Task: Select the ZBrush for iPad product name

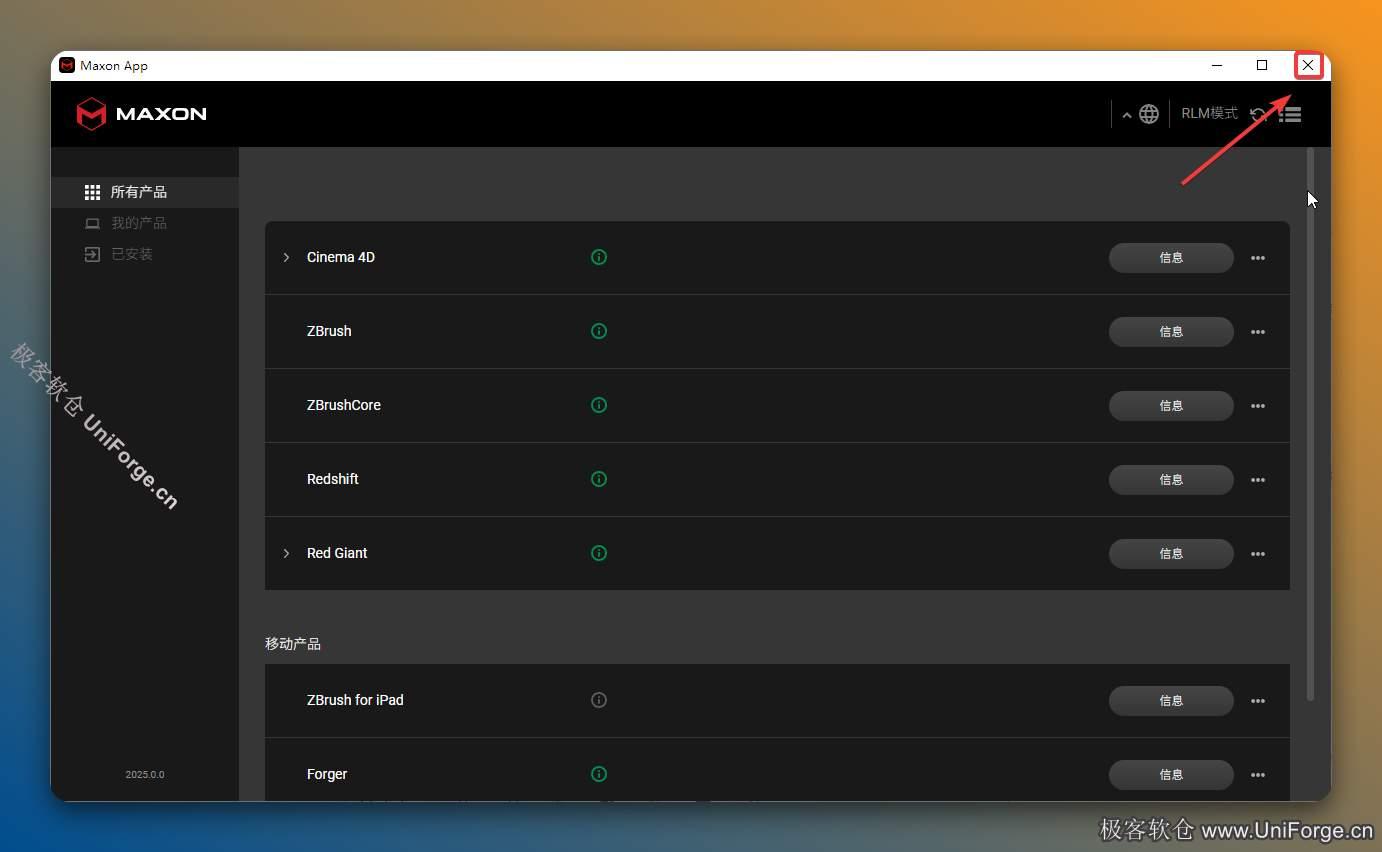Action: click(355, 700)
